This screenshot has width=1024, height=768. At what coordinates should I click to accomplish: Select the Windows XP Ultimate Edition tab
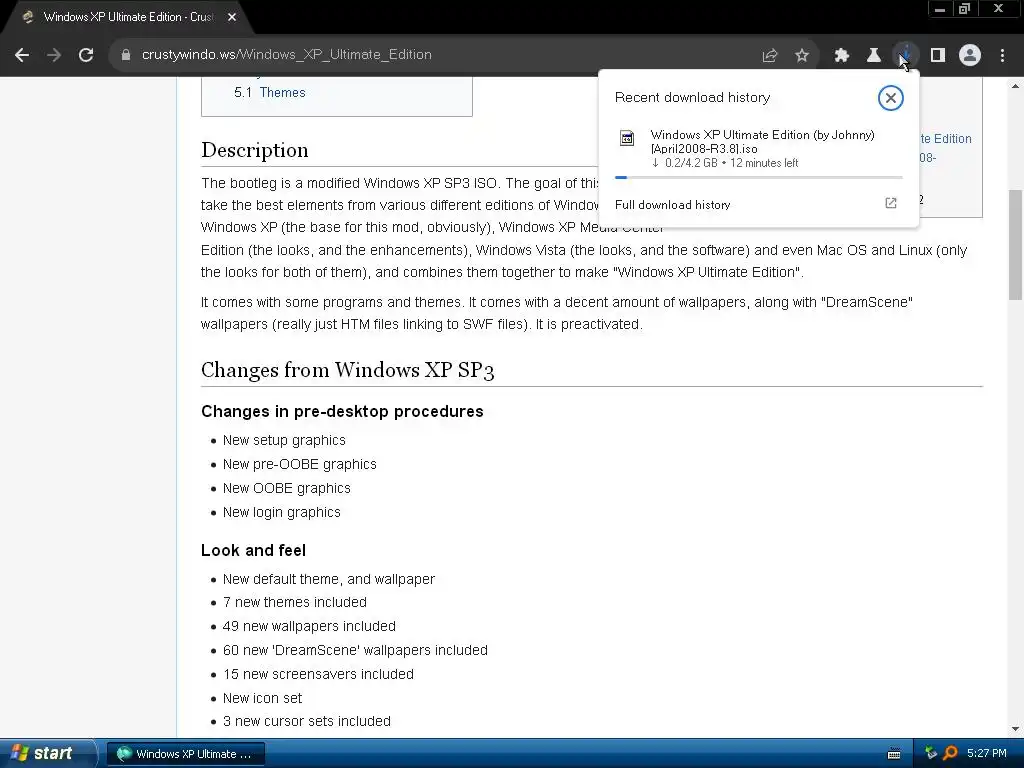(x=127, y=17)
